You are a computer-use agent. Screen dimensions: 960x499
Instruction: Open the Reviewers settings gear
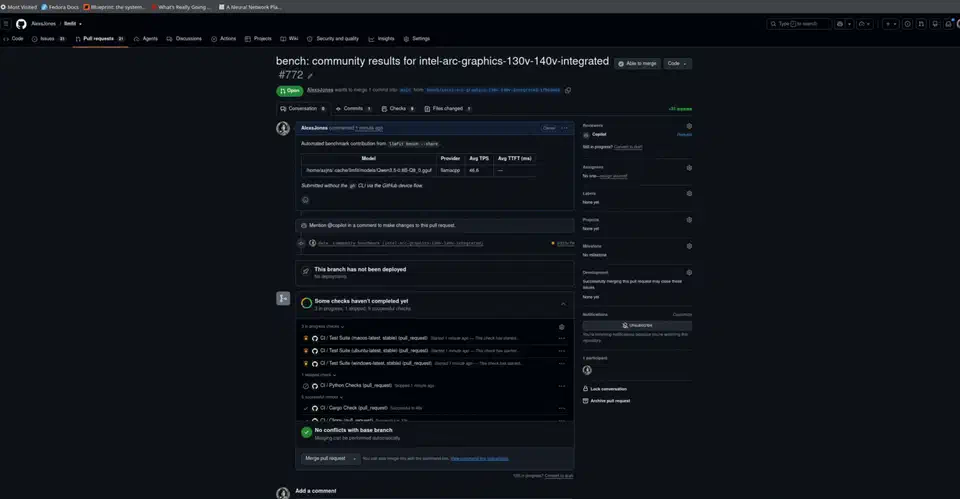tap(689, 126)
